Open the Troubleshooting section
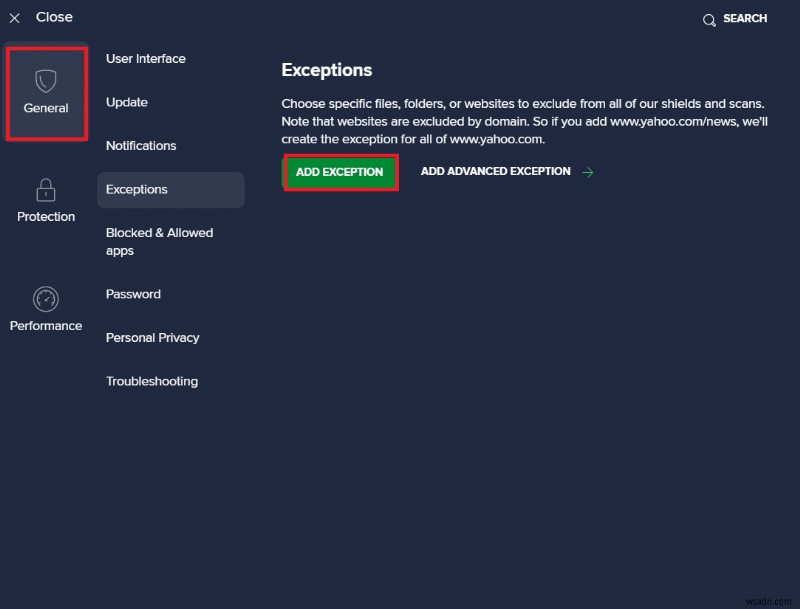This screenshot has width=800, height=609. point(152,382)
